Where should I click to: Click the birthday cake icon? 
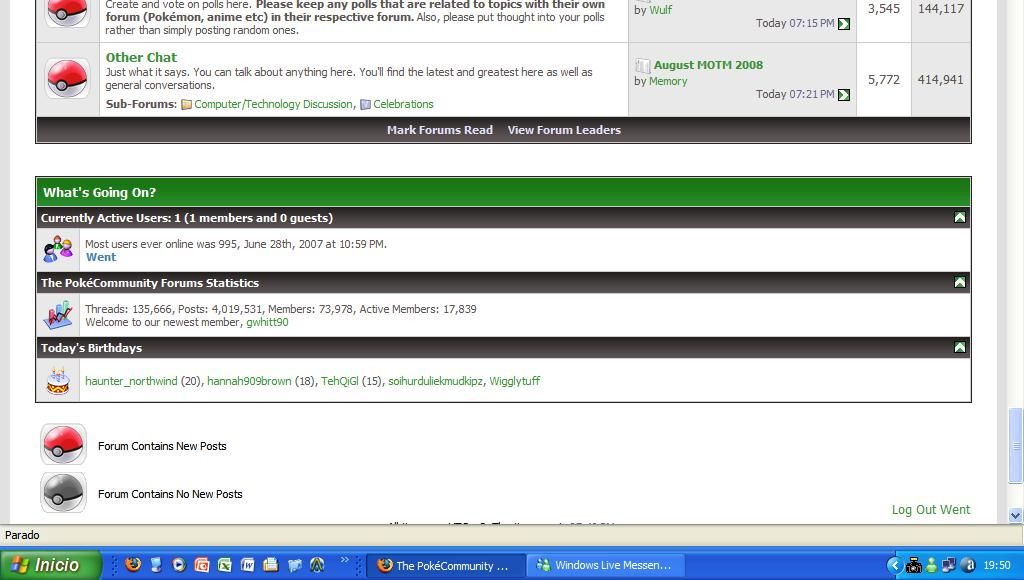[x=58, y=381]
